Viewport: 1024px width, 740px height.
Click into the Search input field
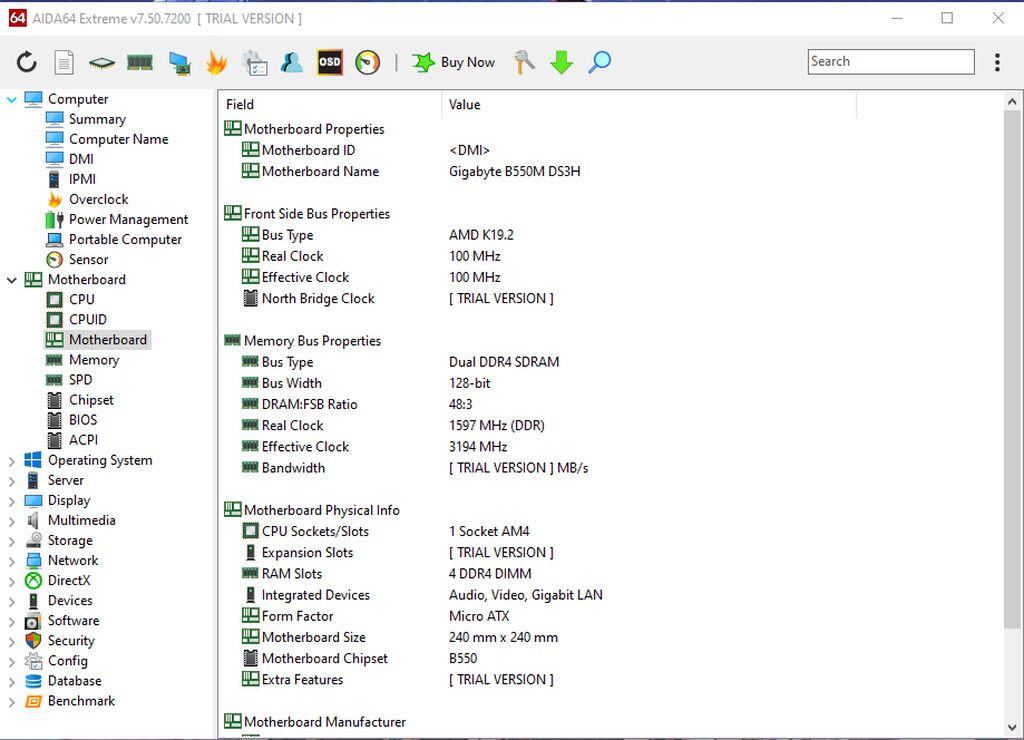click(890, 62)
